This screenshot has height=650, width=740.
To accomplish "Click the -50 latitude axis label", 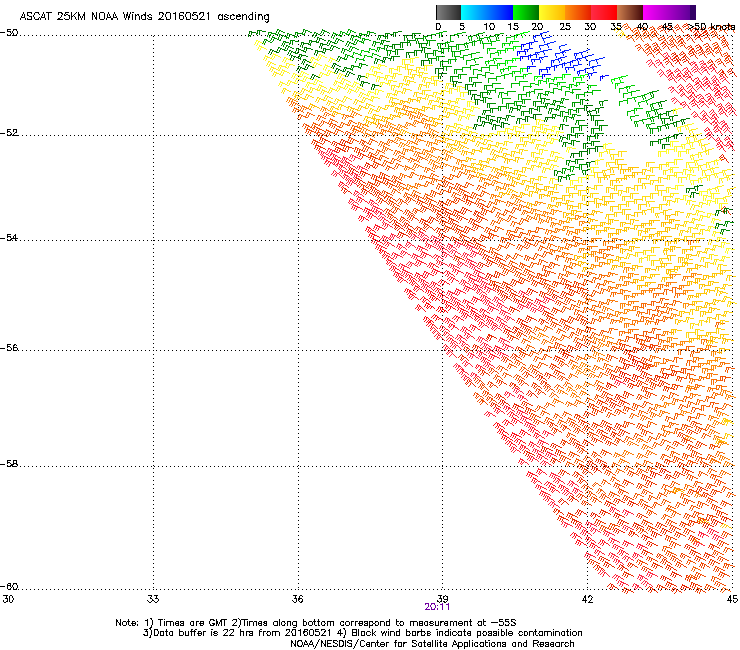I will point(9,33).
